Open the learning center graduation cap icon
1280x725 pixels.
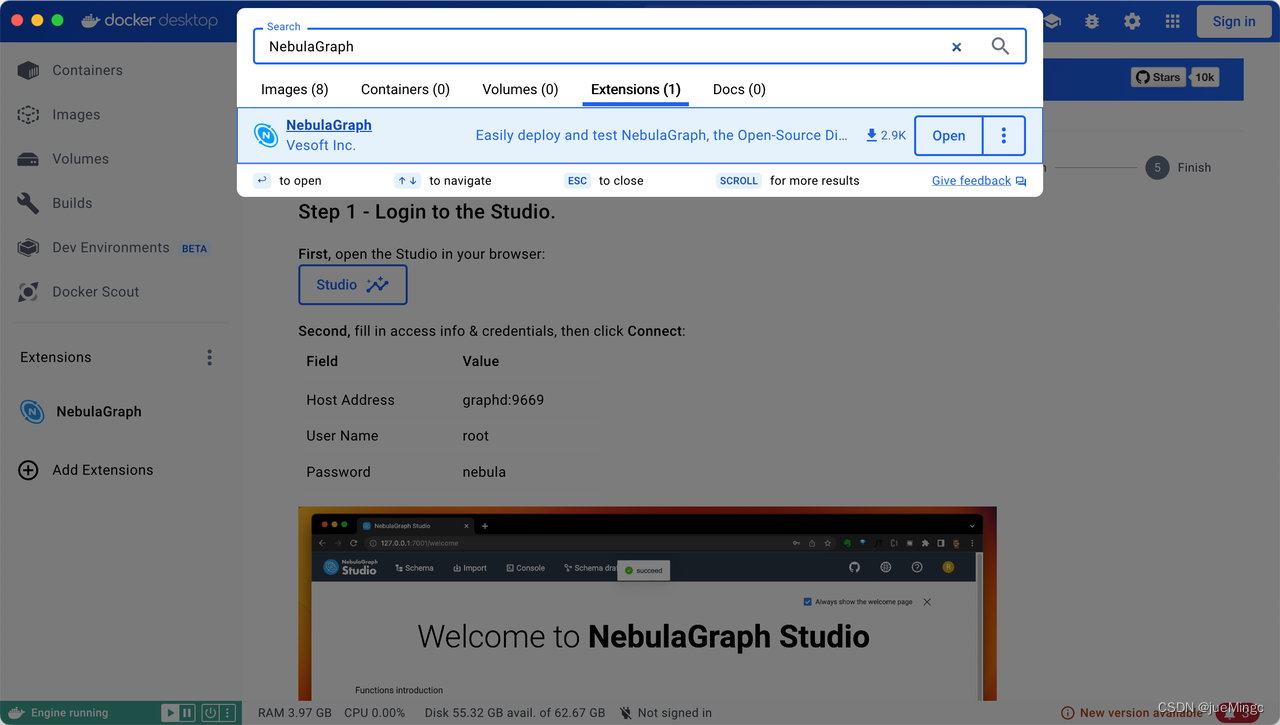pyautogui.click(x=1052, y=21)
